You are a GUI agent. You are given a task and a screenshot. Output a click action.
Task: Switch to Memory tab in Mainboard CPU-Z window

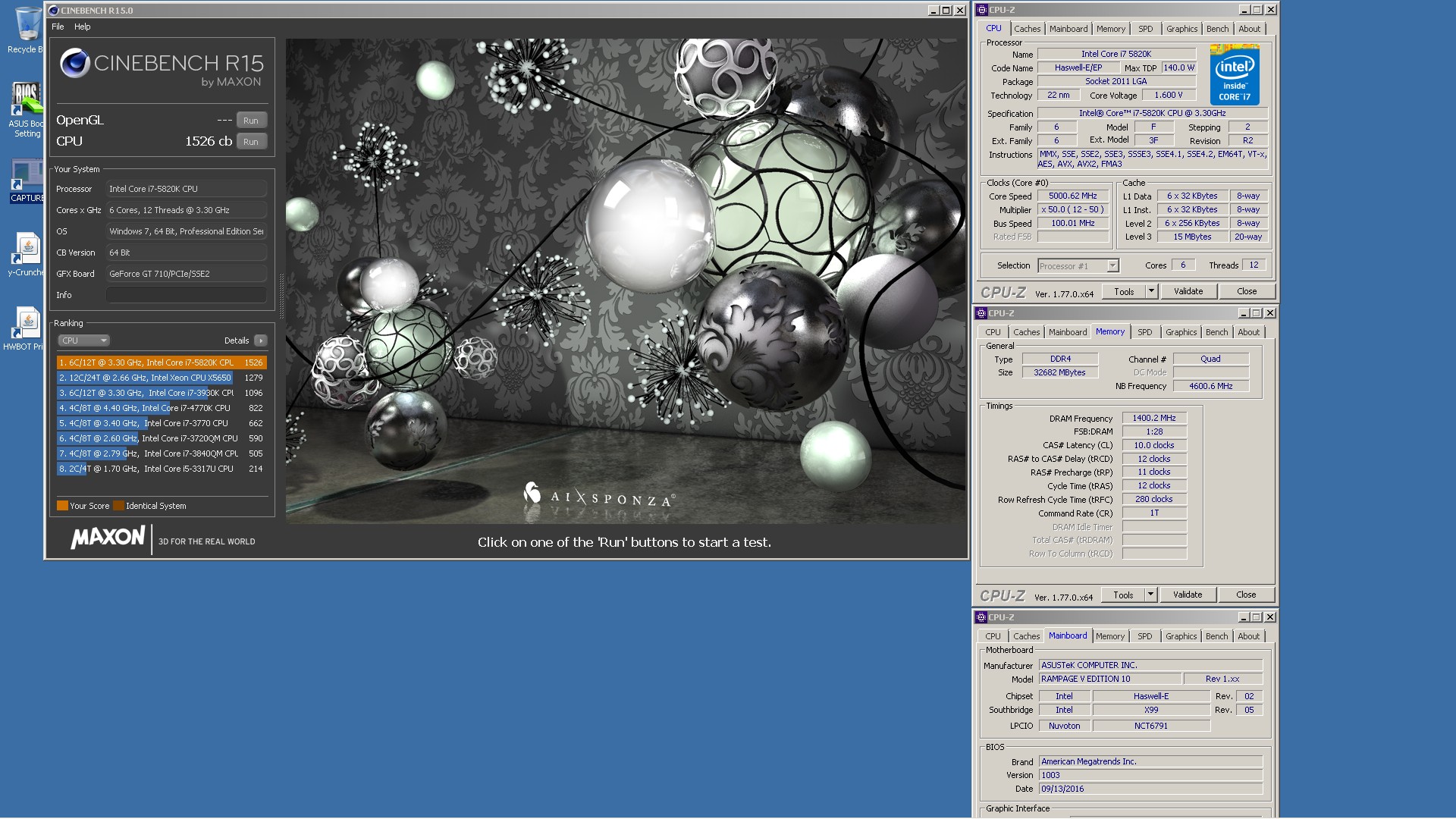click(x=1109, y=636)
